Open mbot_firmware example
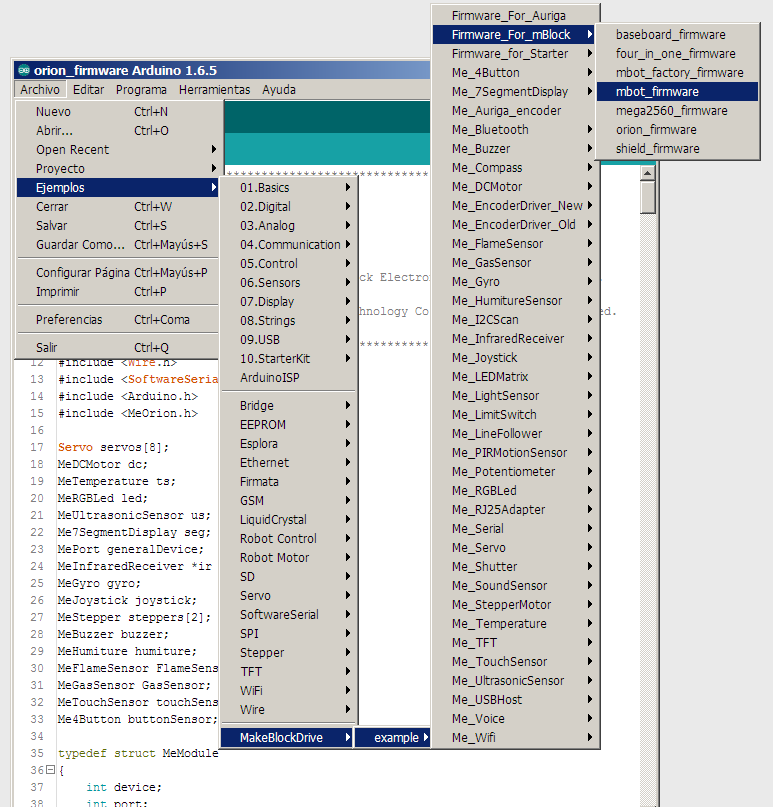Viewport: 773px width, 807px height. pyautogui.click(x=677, y=92)
